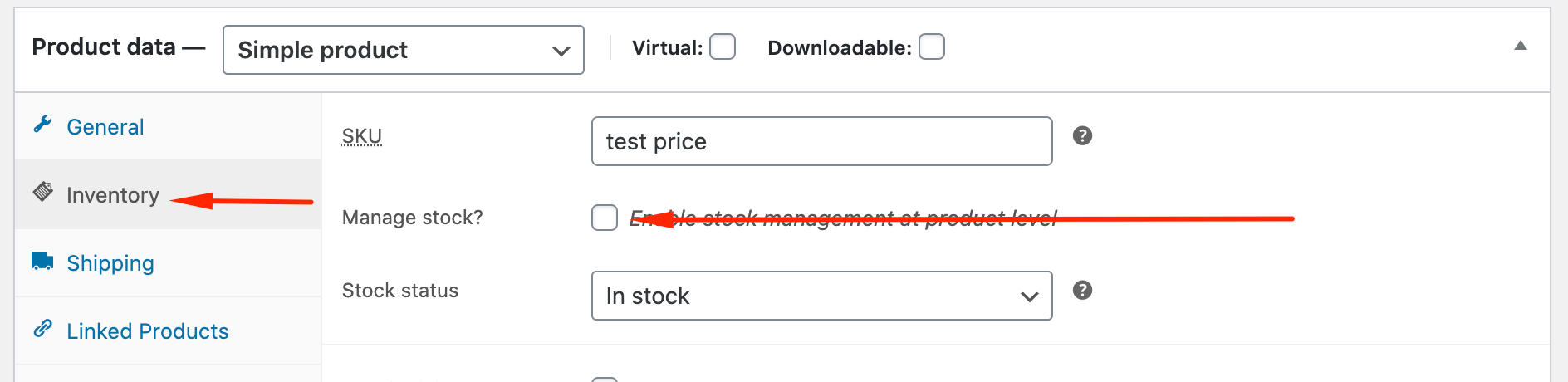Viewport: 1568px width, 382px height.
Task: Open the Simple product type dropdown
Action: click(404, 50)
